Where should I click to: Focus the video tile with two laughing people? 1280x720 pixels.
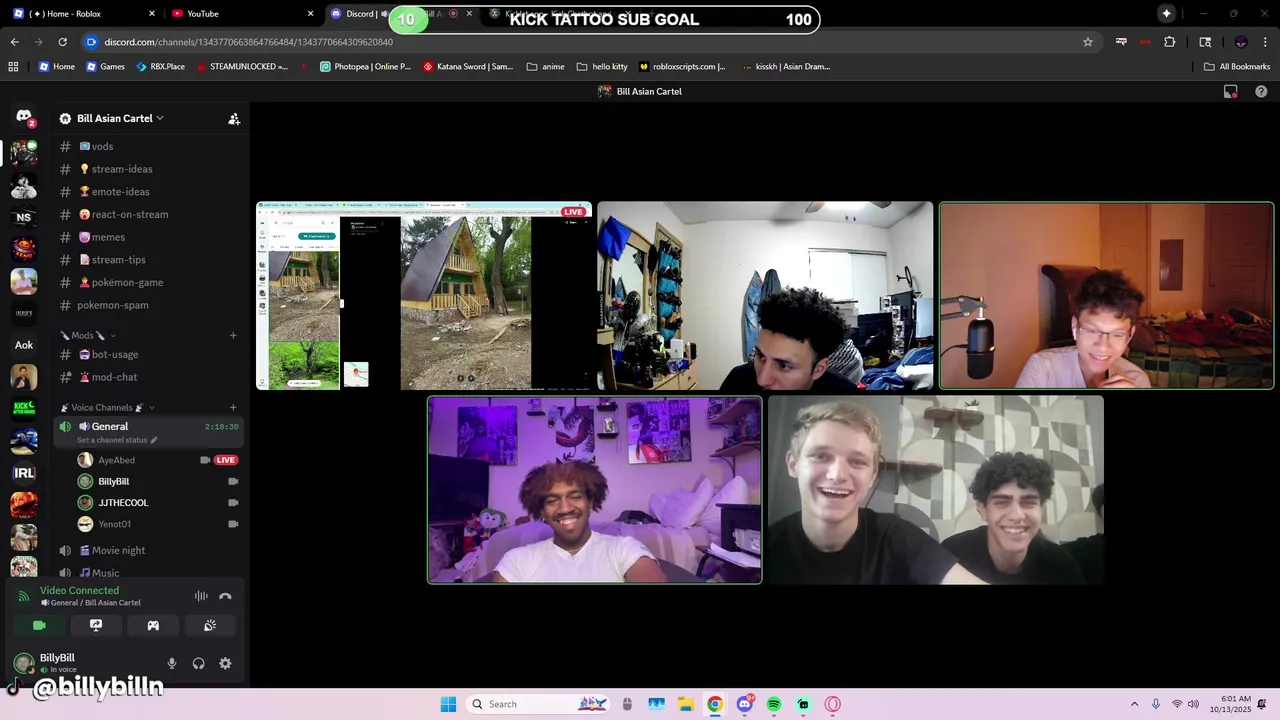936,490
